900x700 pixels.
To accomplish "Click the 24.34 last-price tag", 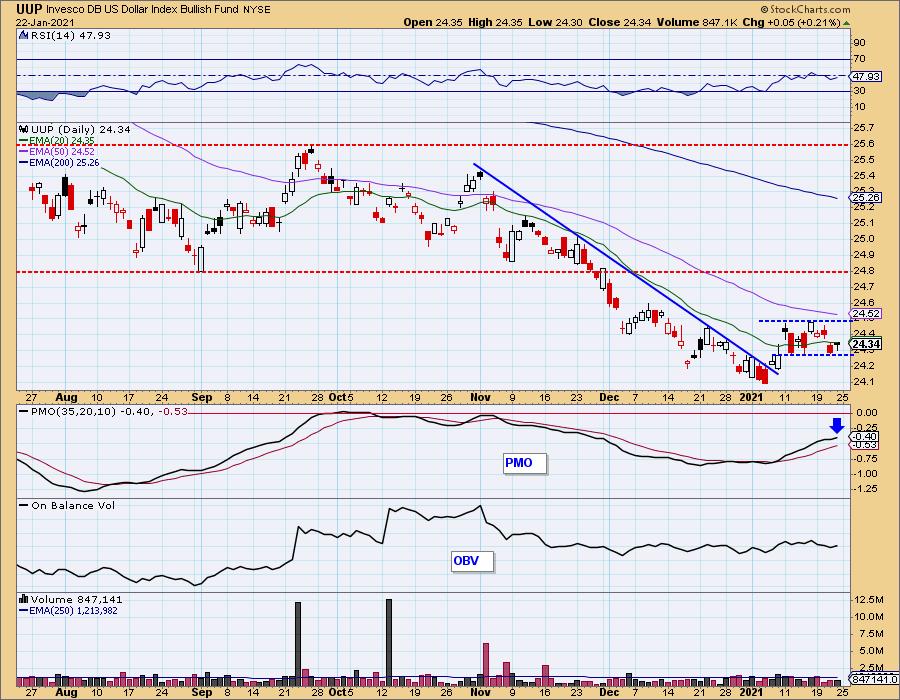I will pos(866,344).
